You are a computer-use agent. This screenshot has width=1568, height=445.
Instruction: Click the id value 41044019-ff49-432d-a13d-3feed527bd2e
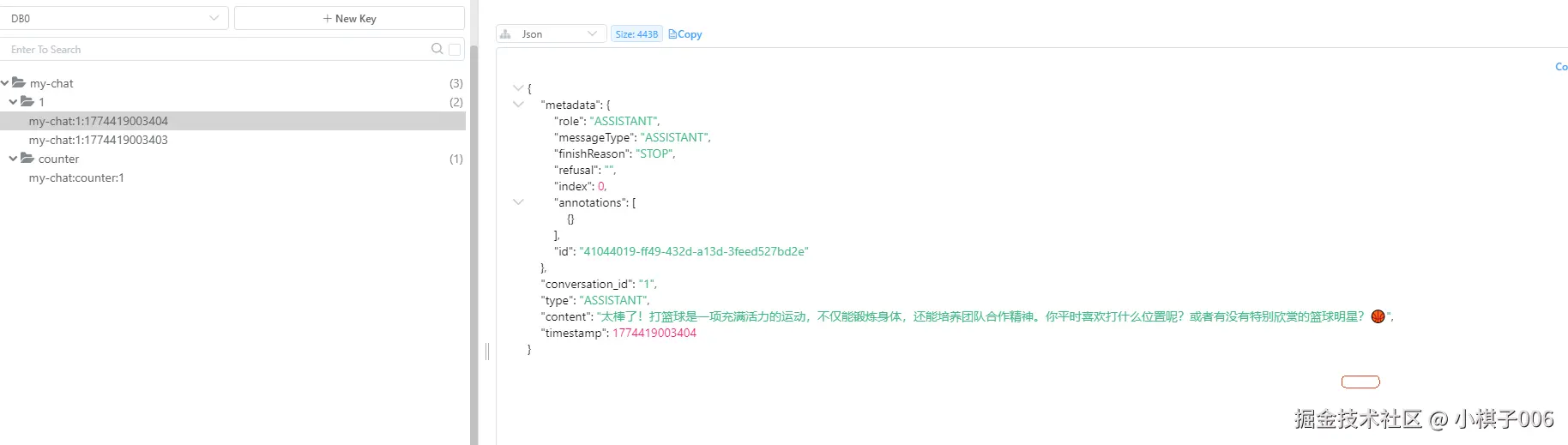click(x=694, y=251)
